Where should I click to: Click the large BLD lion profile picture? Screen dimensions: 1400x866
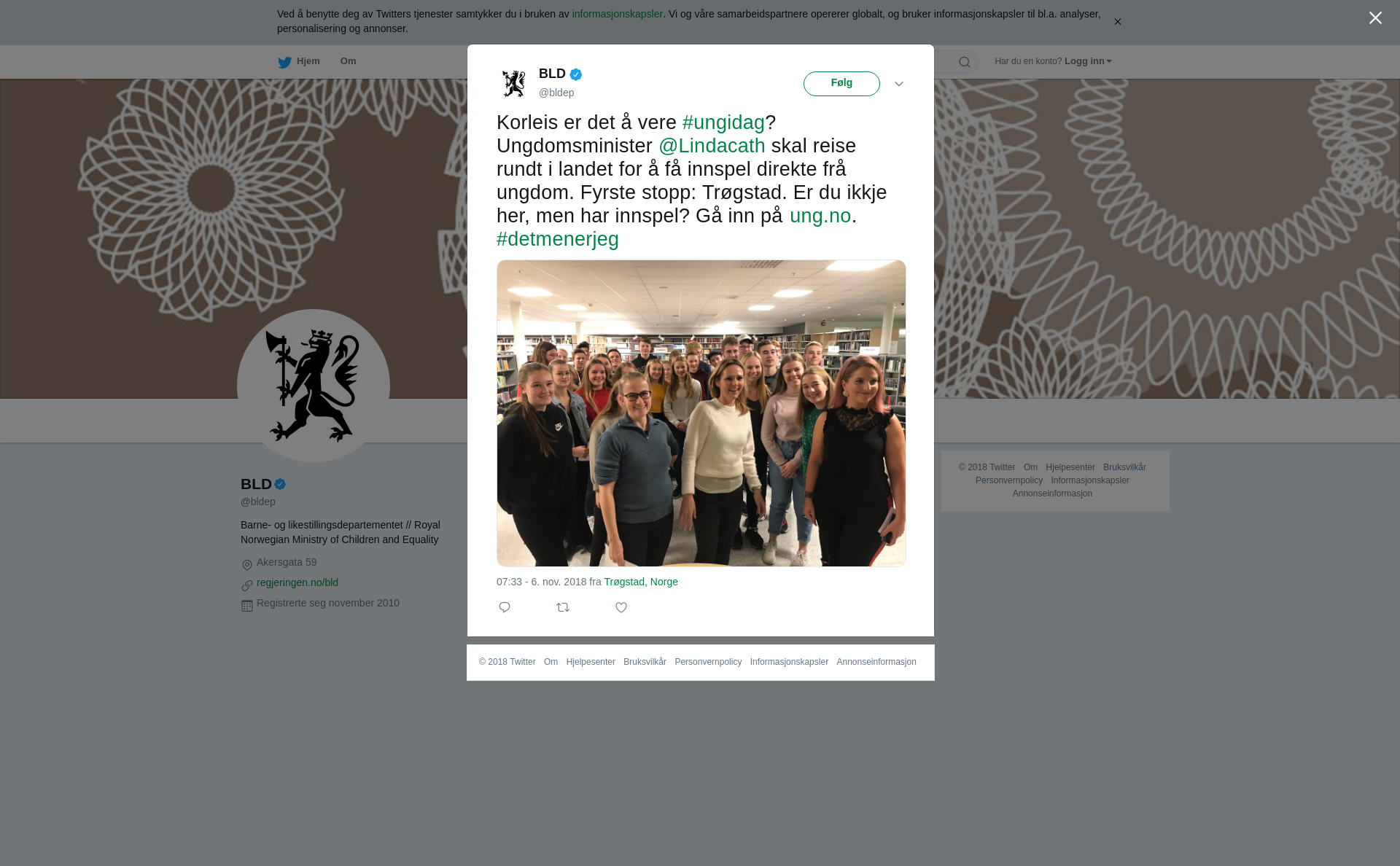coord(314,386)
